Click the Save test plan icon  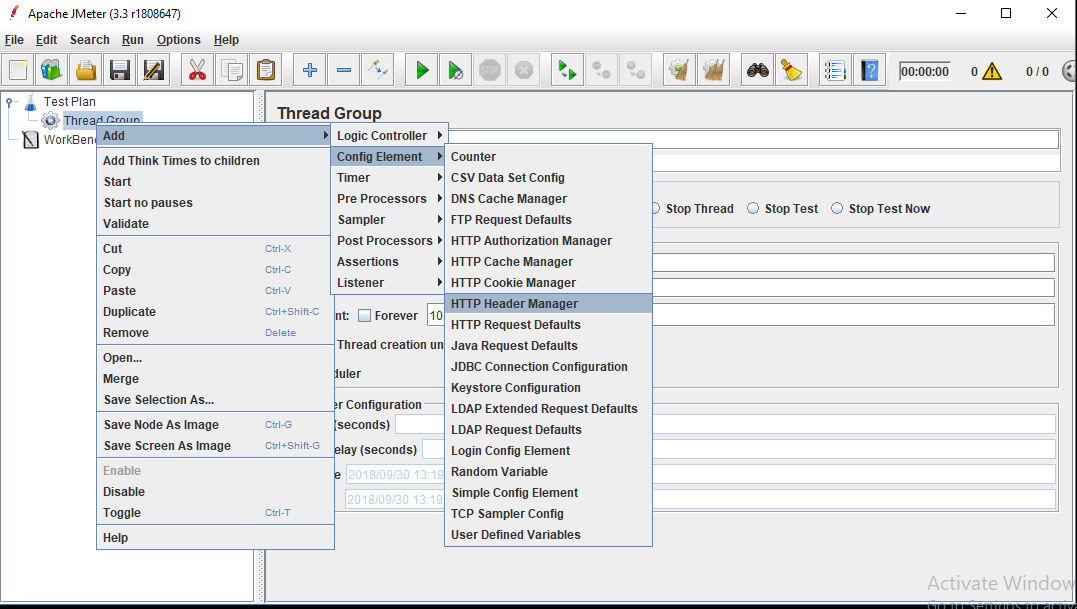pos(119,69)
